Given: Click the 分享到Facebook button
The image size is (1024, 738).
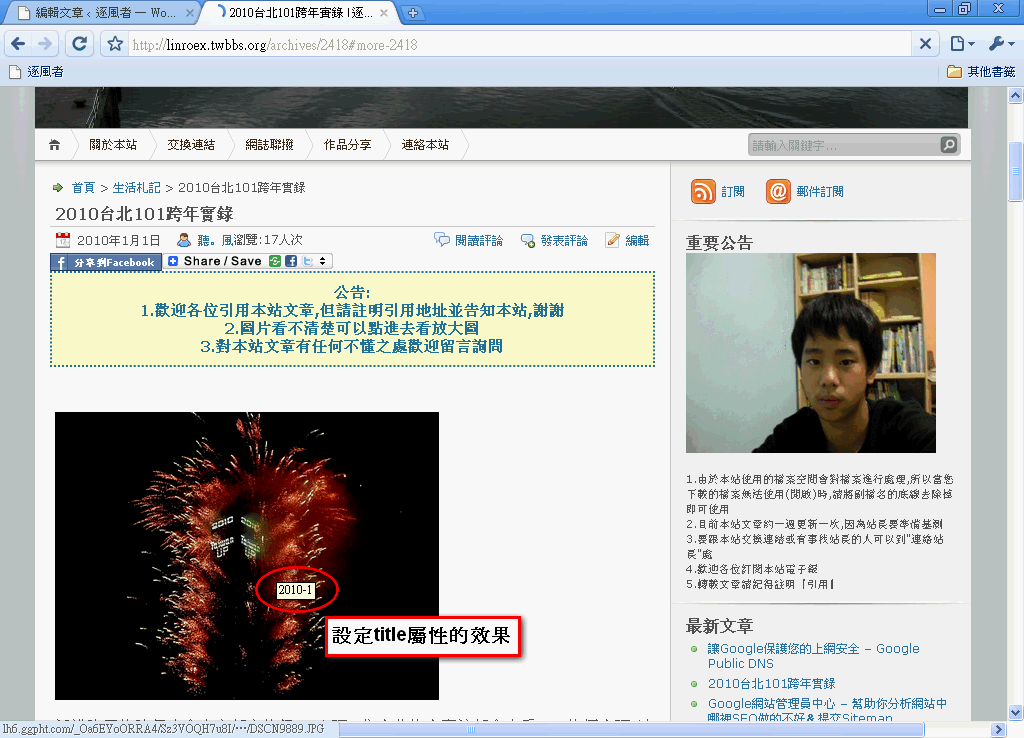Looking at the screenshot, I should [x=106, y=263].
